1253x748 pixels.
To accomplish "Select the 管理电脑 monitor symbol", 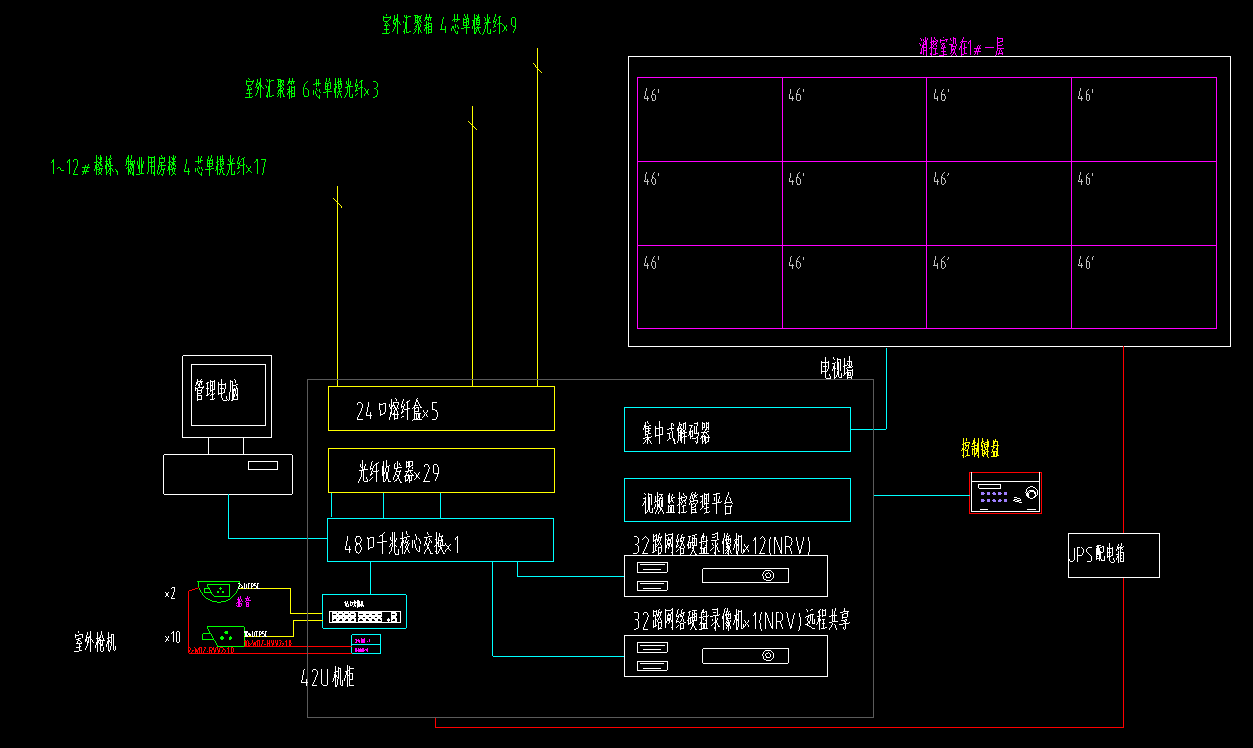I will tap(227, 396).
